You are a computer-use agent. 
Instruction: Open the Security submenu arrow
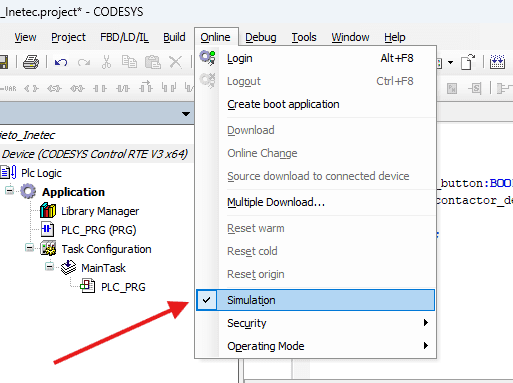426,323
